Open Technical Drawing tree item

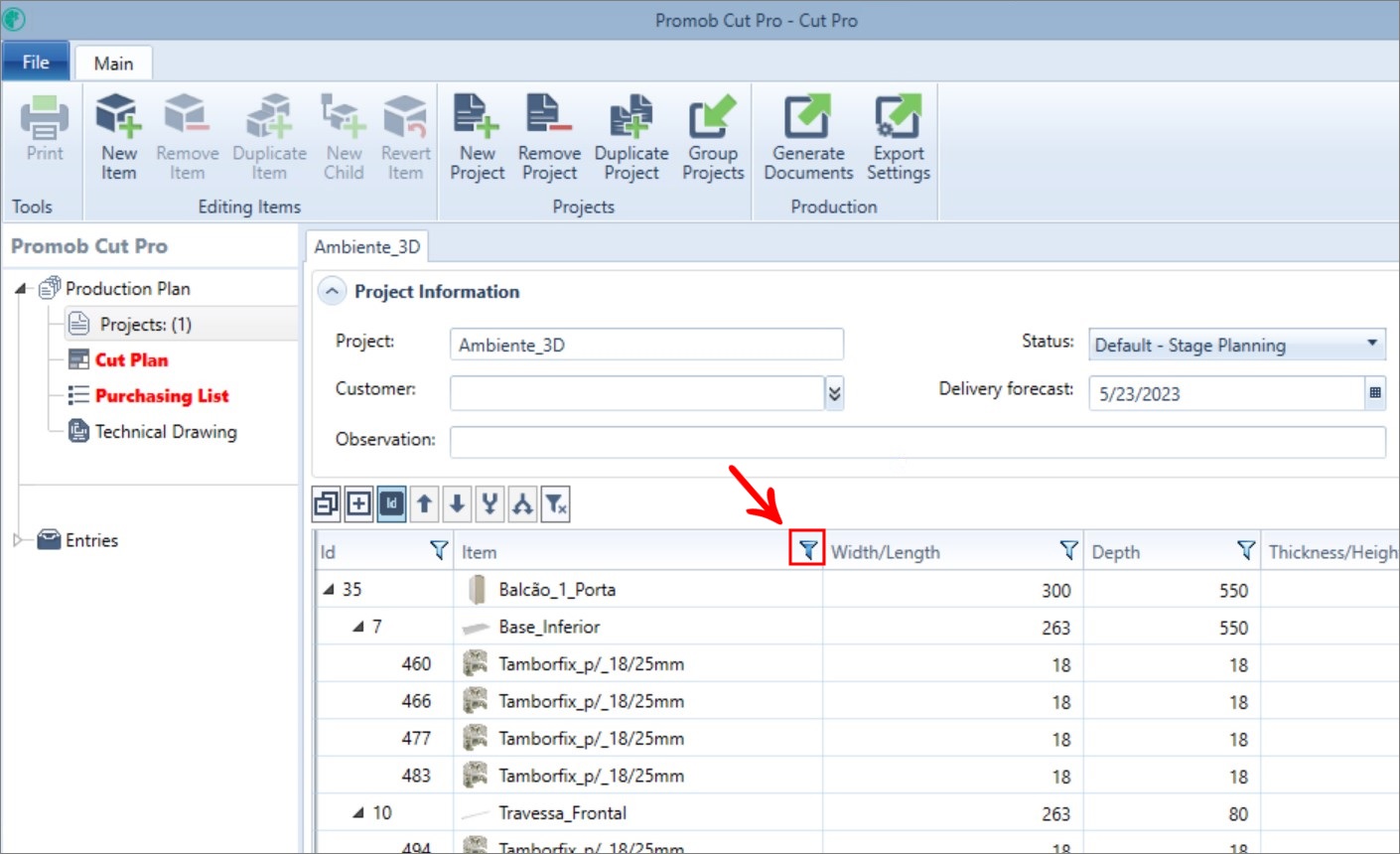click(x=166, y=431)
